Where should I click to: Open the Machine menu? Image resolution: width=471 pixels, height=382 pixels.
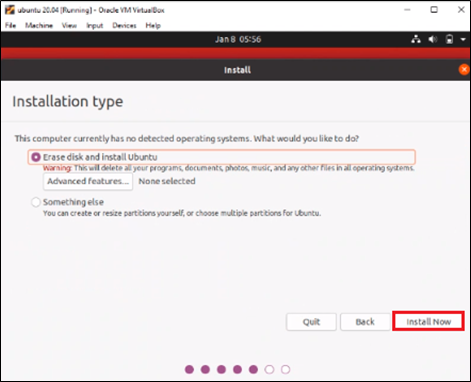[x=39, y=26]
